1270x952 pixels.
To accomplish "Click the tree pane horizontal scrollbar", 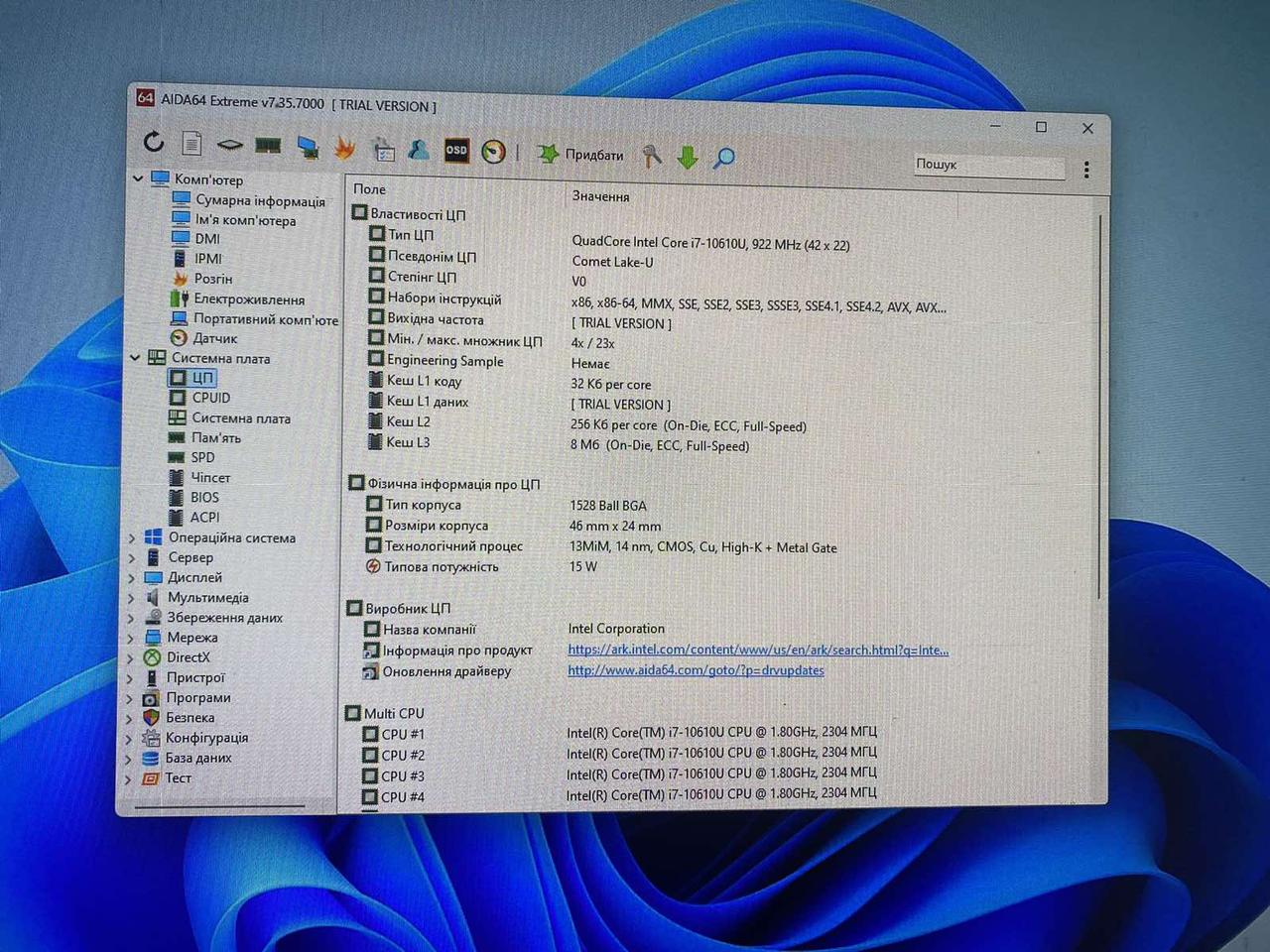I will point(219,808).
